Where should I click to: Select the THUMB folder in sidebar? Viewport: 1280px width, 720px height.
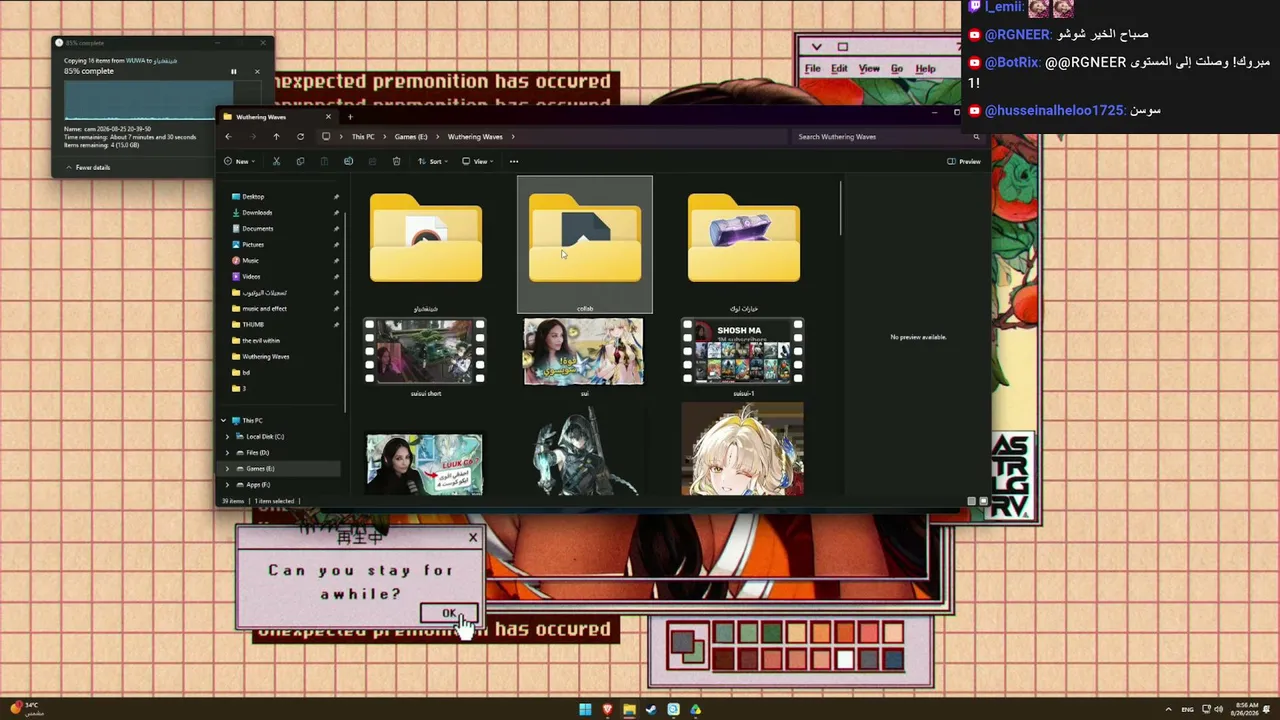click(253, 325)
